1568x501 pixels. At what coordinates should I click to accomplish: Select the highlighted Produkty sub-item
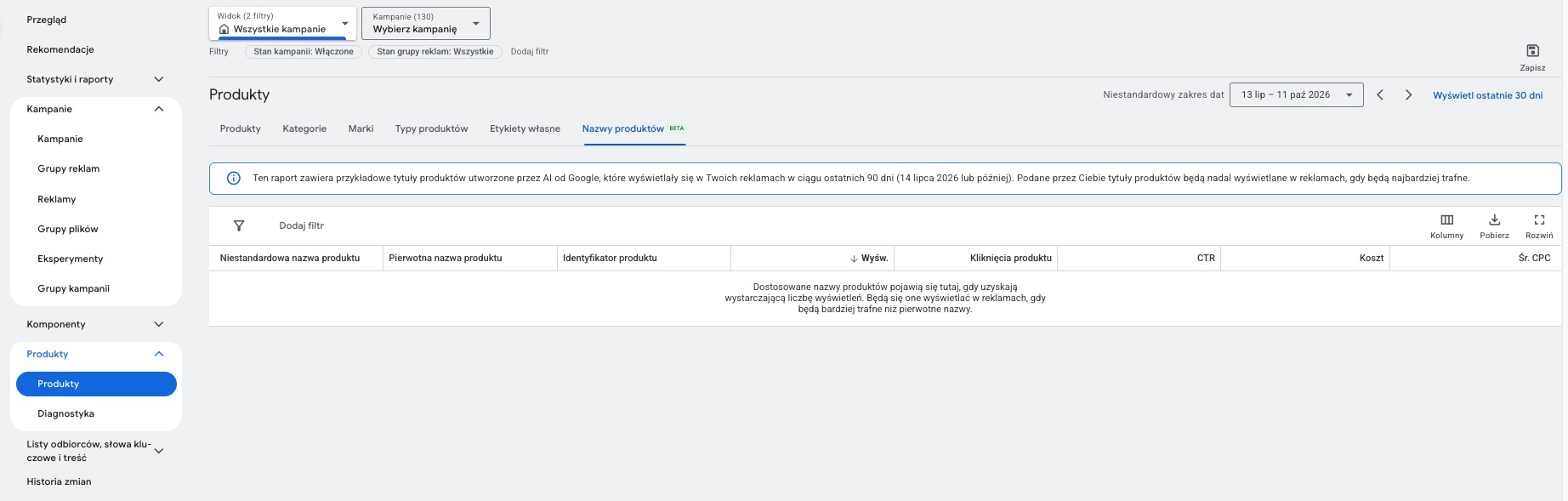96,384
